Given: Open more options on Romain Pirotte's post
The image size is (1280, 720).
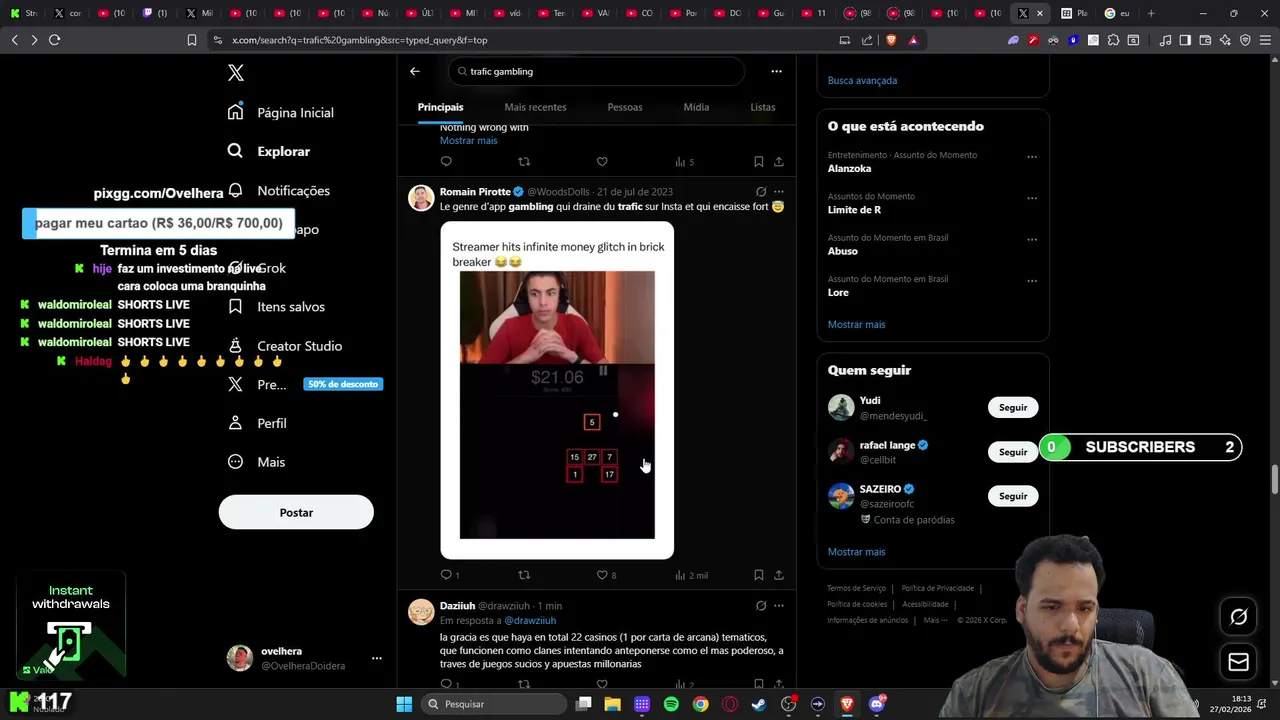Looking at the screenshot, I should [x=779, y=191].
